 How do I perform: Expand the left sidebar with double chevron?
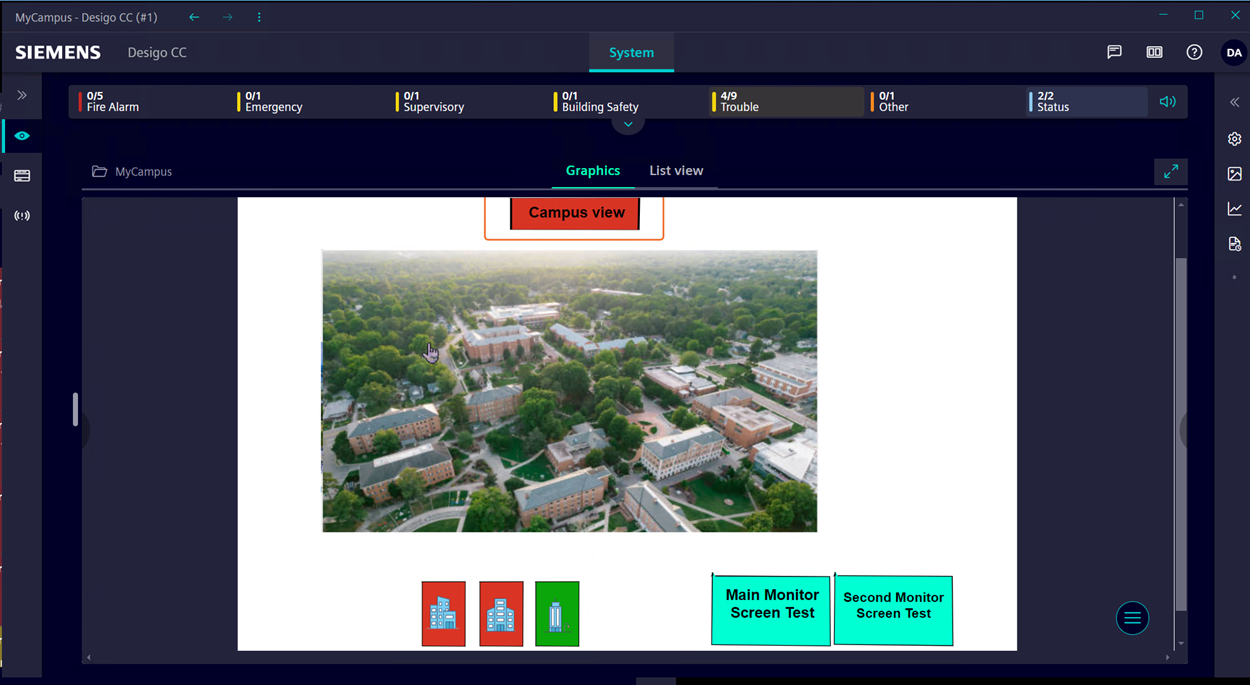tap(22, 95)
